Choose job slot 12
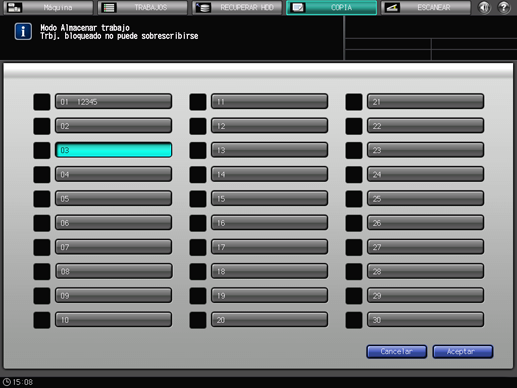517x388 pixels. (x=269, y=126)
